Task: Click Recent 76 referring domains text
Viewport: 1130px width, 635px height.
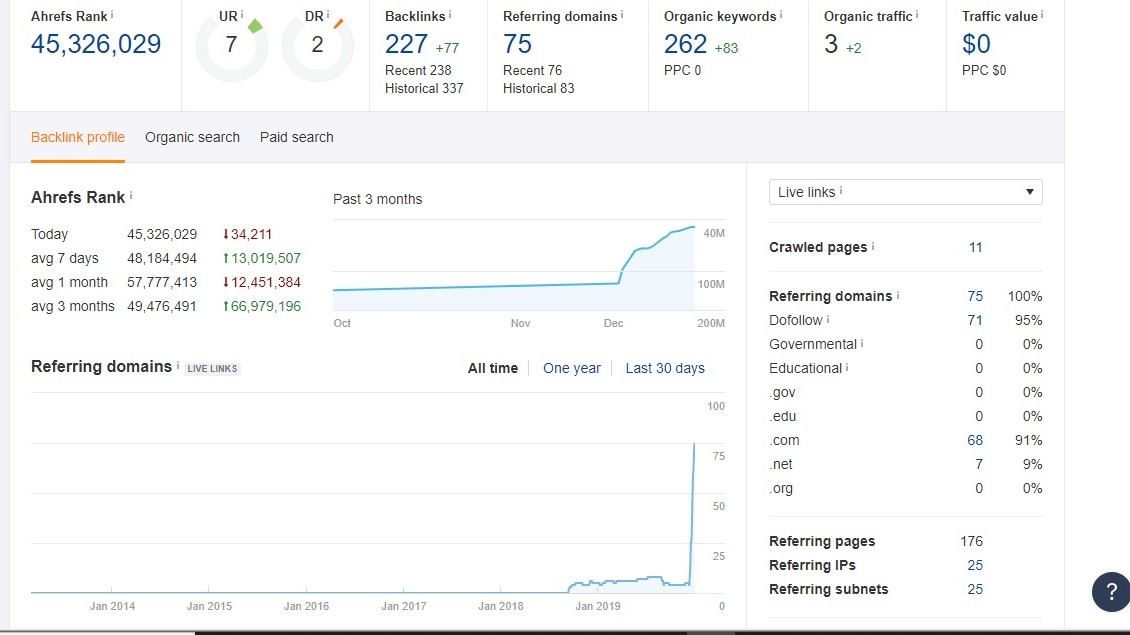Action: [533, 71]
